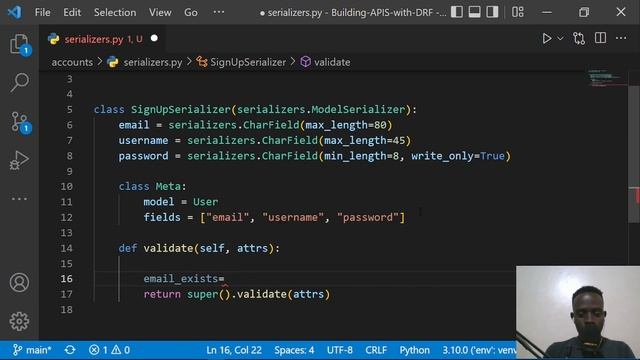
Task: Open the Explorer view in activity bar
Action: (x=19, y=44)
